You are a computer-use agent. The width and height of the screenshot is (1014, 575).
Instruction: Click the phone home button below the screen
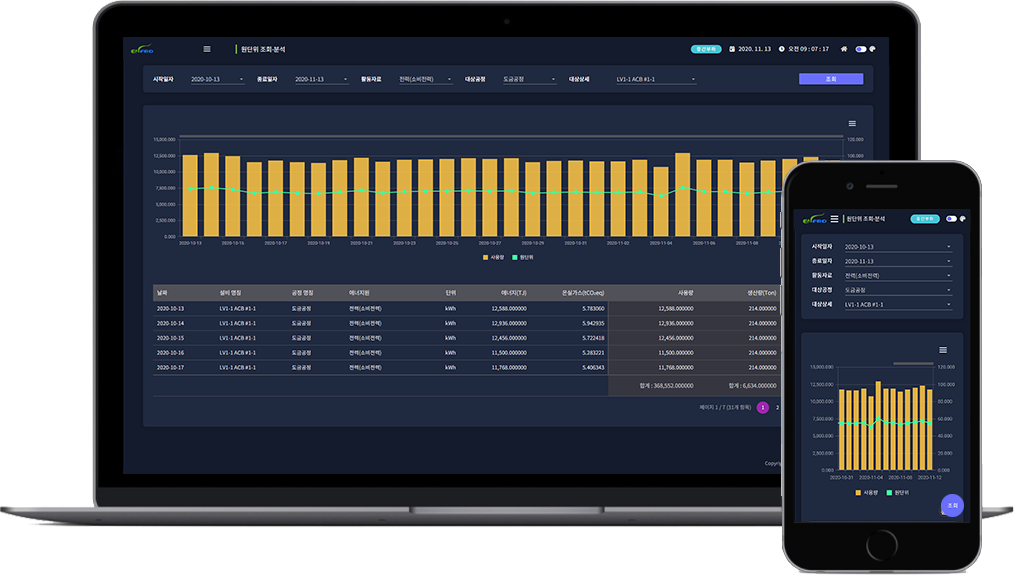881,545
